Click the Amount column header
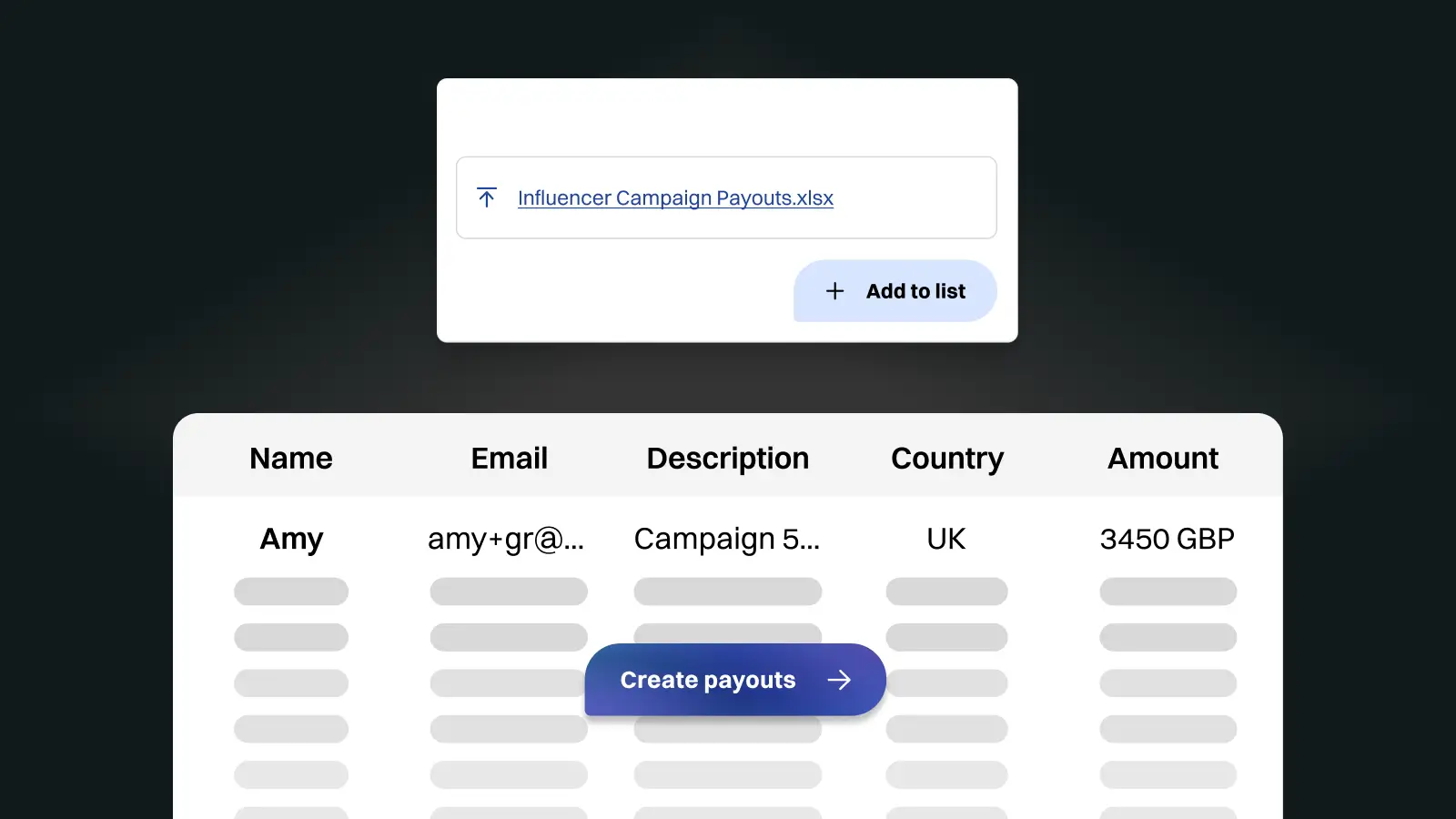The image size is (1456, 819). [x=1163, y=458]
